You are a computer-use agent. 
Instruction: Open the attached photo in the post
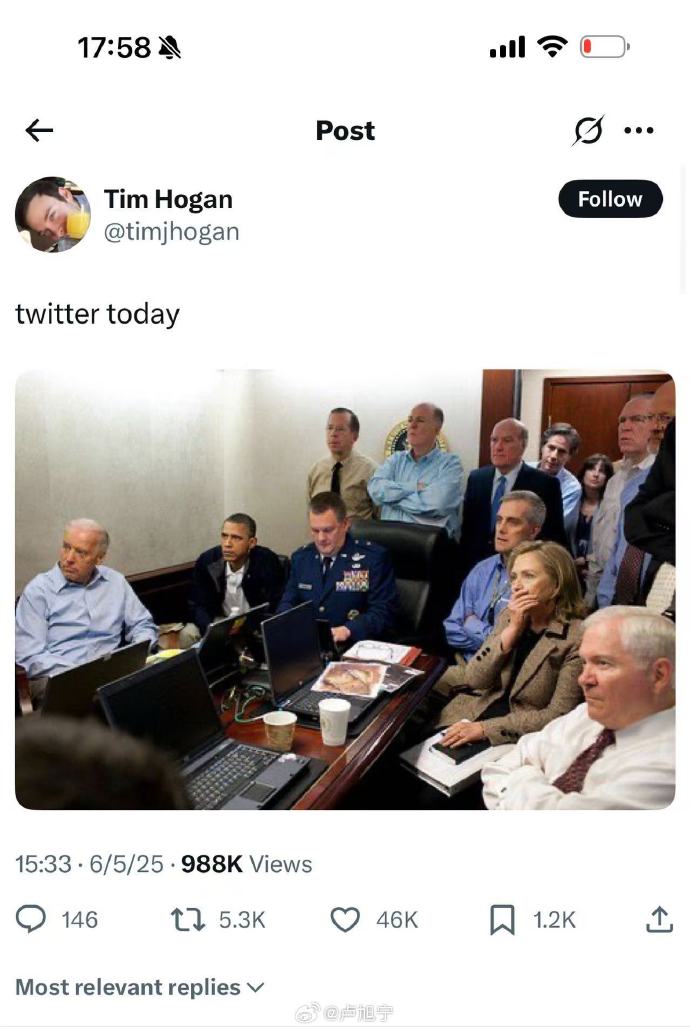(345, 589)
